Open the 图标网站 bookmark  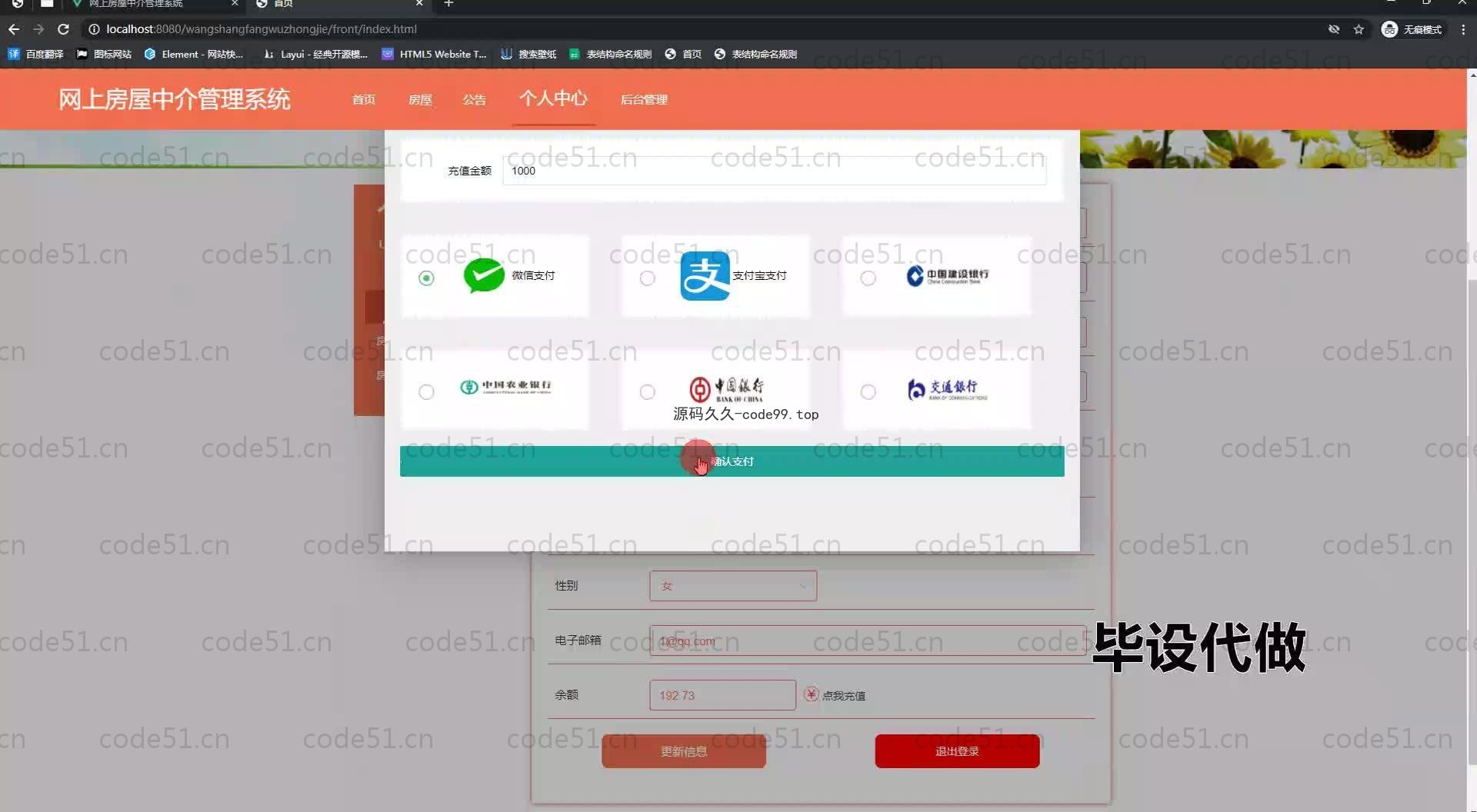click(104, 54)
